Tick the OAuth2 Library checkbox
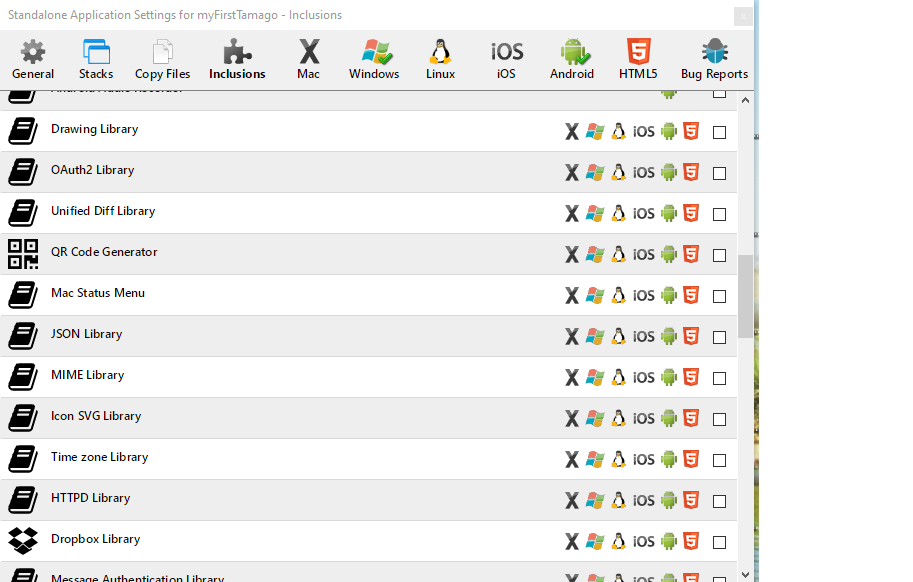The image size is (913, 582). pyautogui.click(x=720, y=173)
